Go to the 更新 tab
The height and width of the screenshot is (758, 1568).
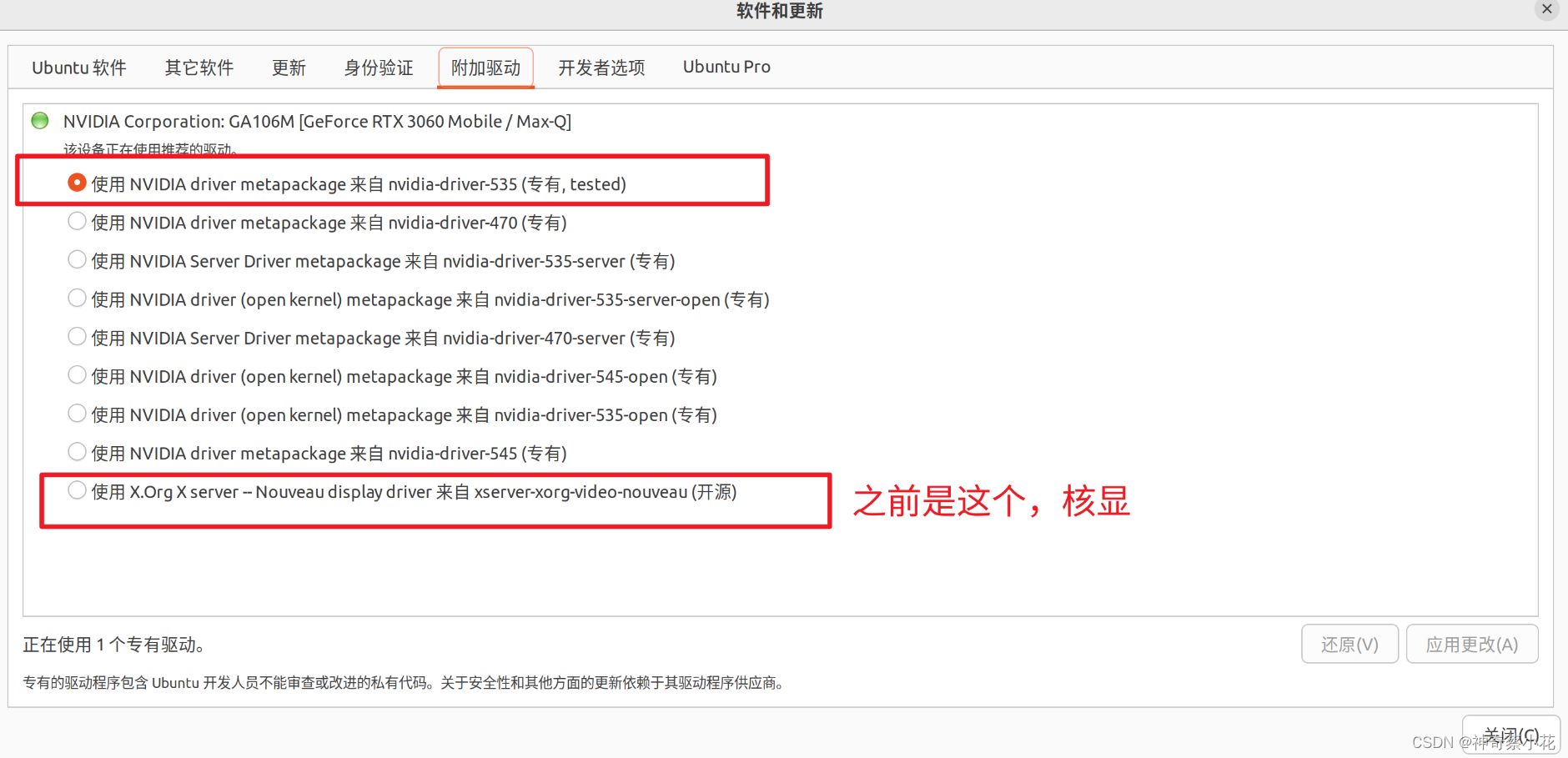click(x=289, y=68)
